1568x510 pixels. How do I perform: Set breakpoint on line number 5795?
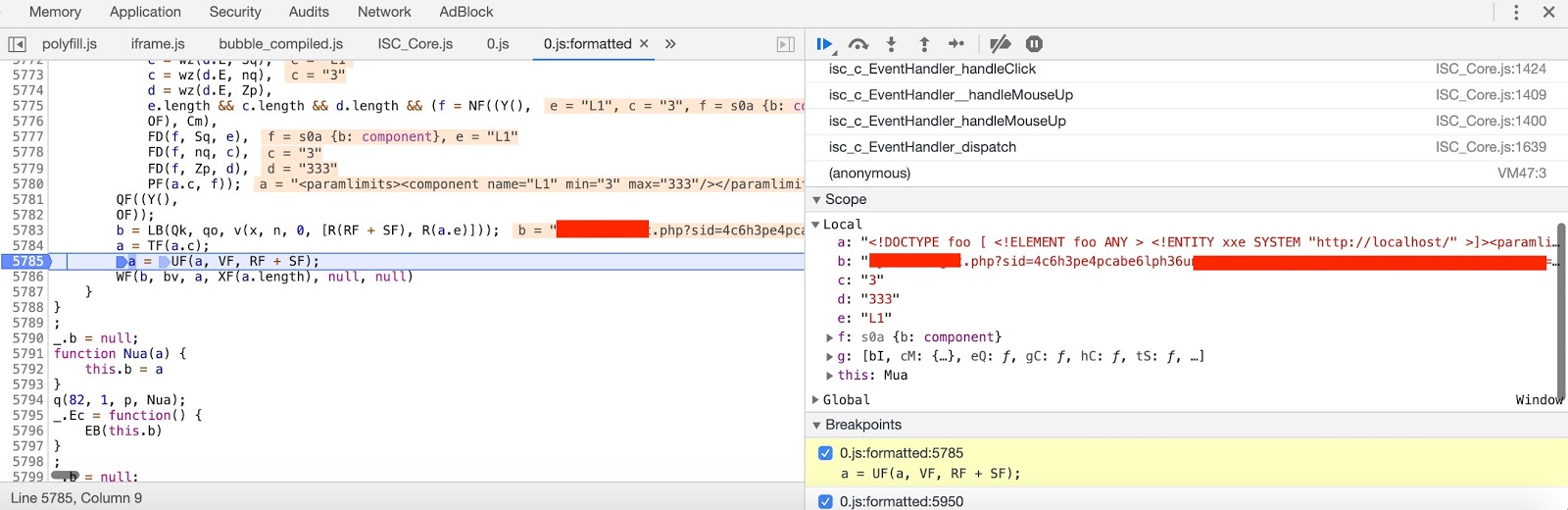click(27, 416)
